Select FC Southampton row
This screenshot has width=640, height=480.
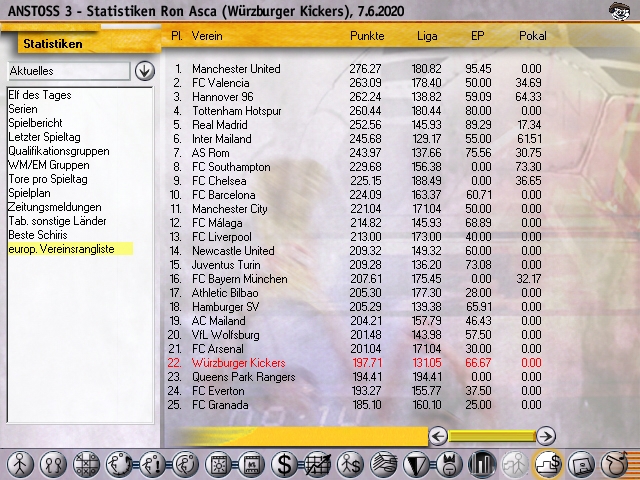pos(355,167)
